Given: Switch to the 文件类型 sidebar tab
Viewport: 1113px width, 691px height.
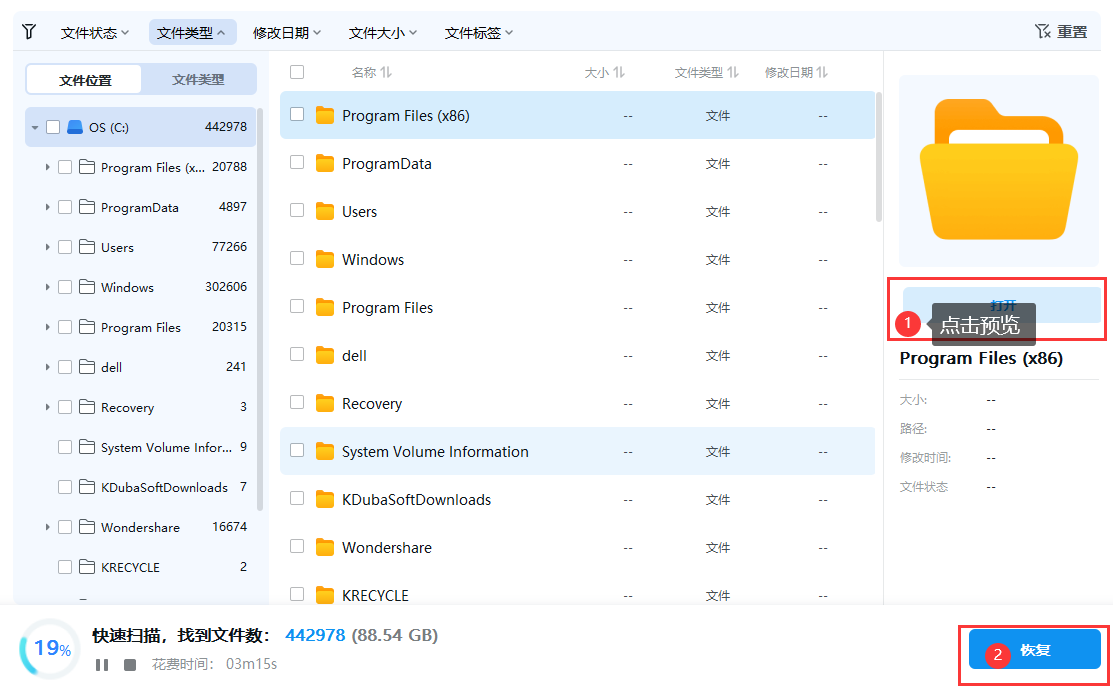Looking at the screenshot, I should click(x=197, y=79).
